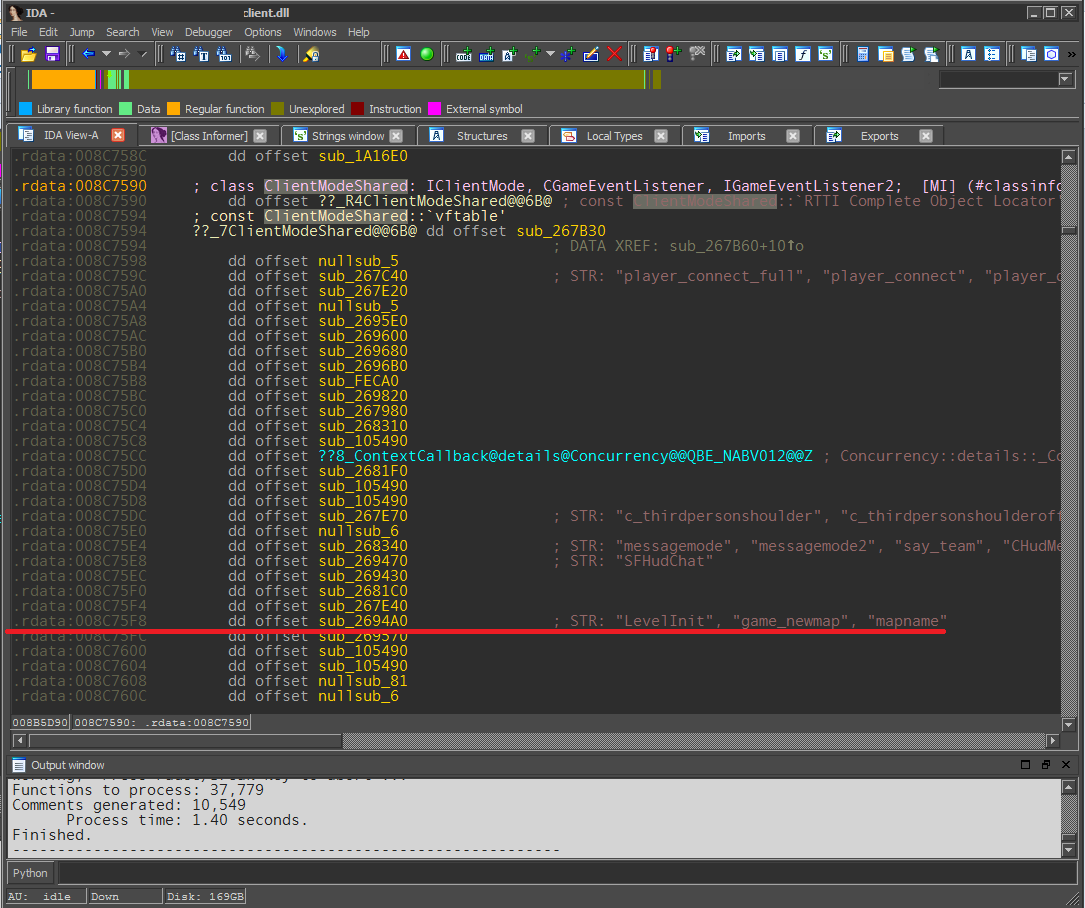Switch to the Class Informer tab
The image size is (1085, 908).
coord(209,136)
